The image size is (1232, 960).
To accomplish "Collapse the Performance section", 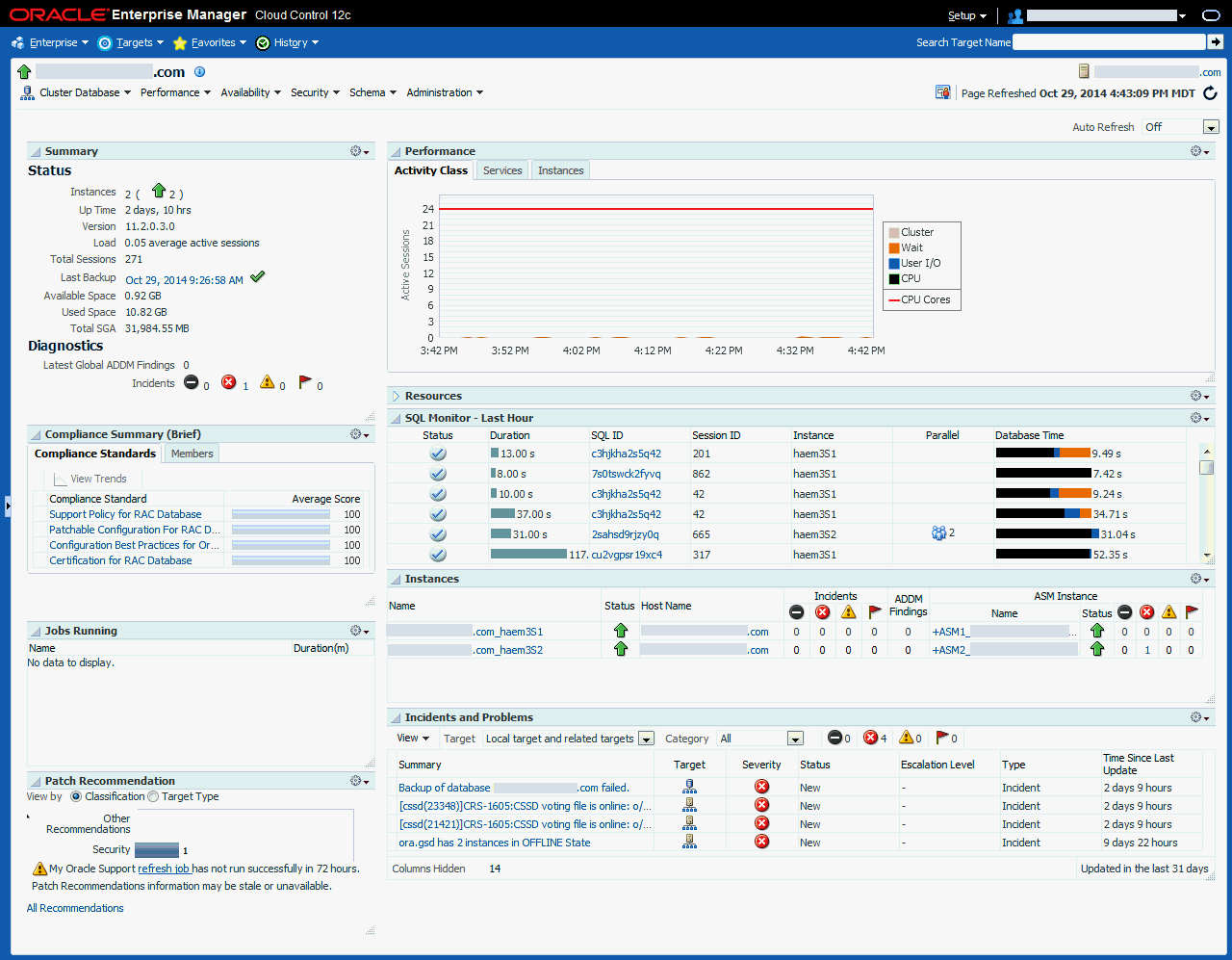I will pyautogui.click(x=396, y=151).
